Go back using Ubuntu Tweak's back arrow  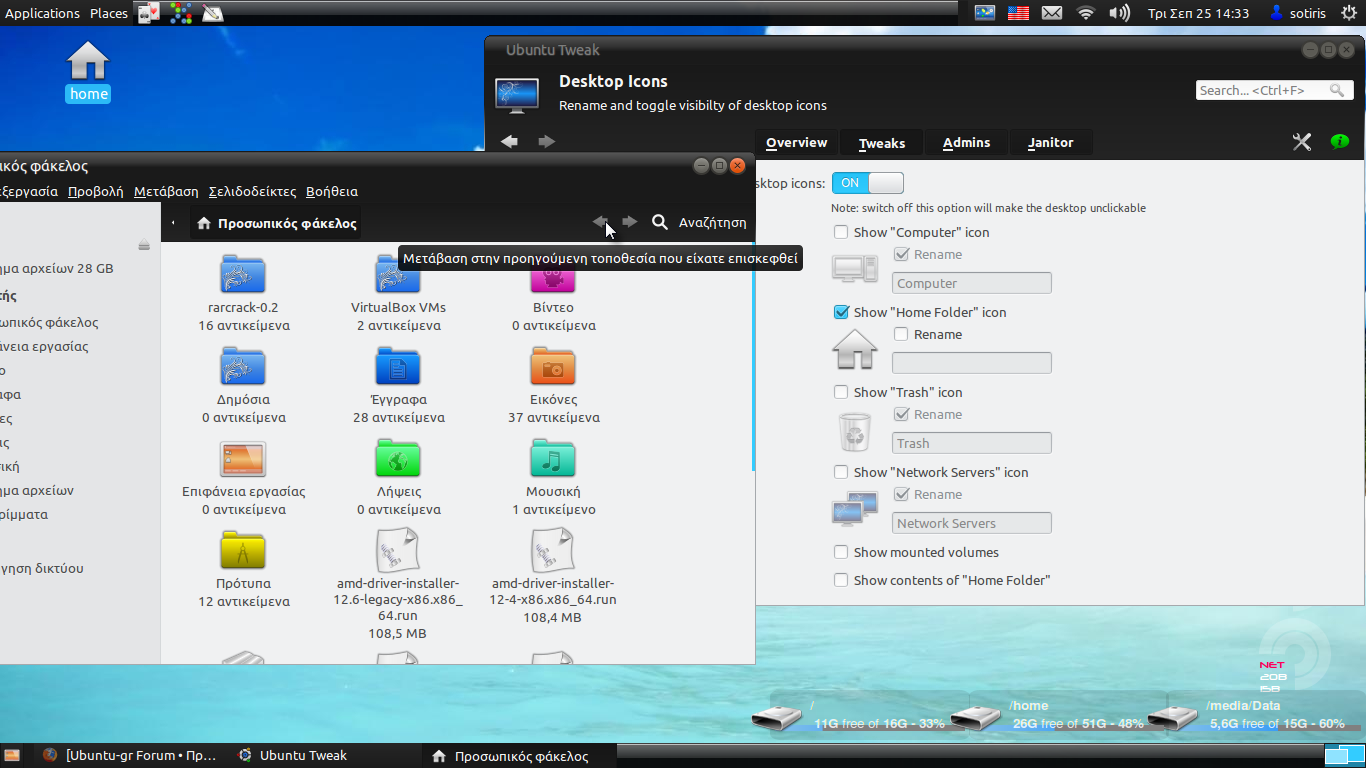click(509, 142)
